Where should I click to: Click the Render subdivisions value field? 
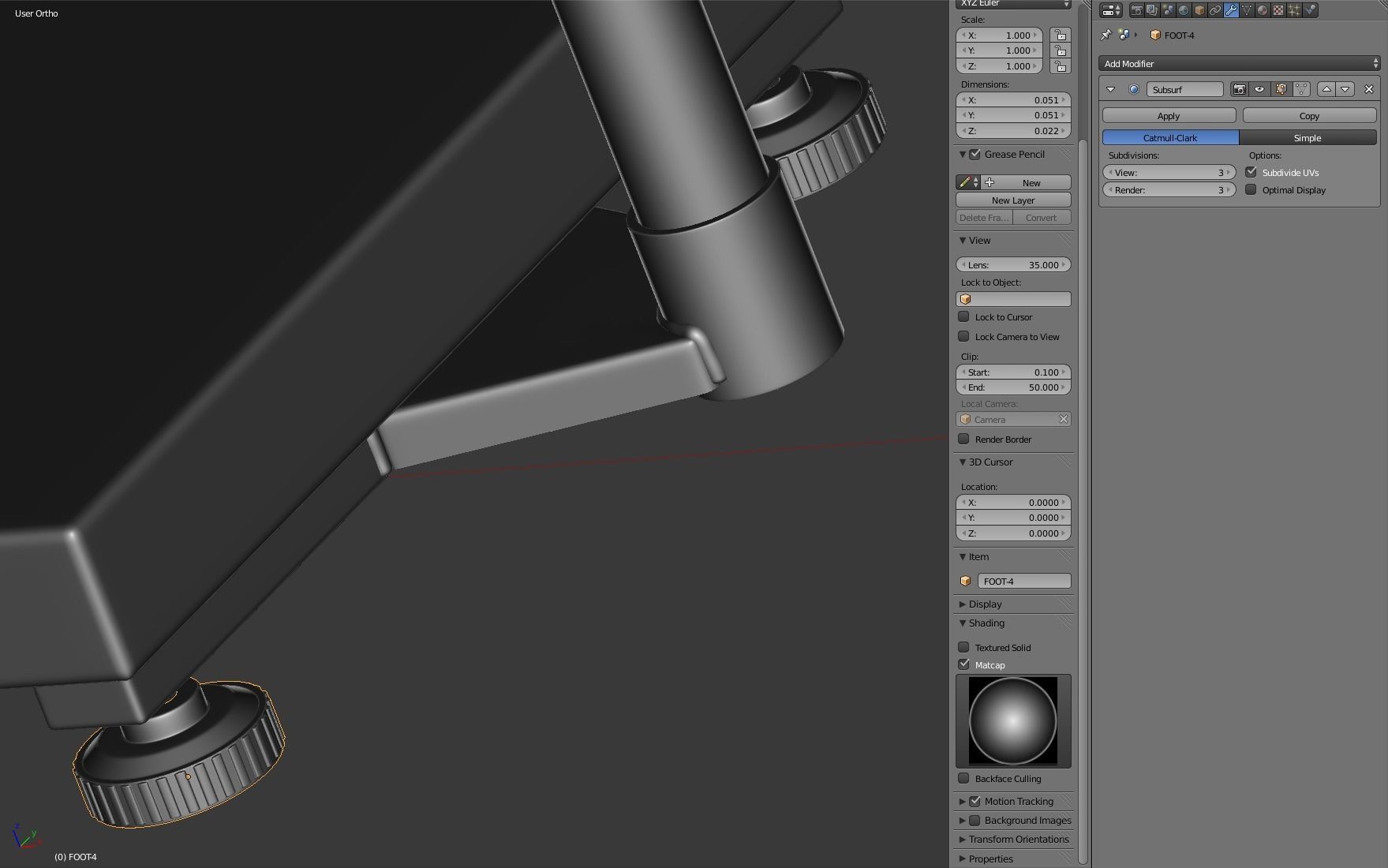[1169, 189]
